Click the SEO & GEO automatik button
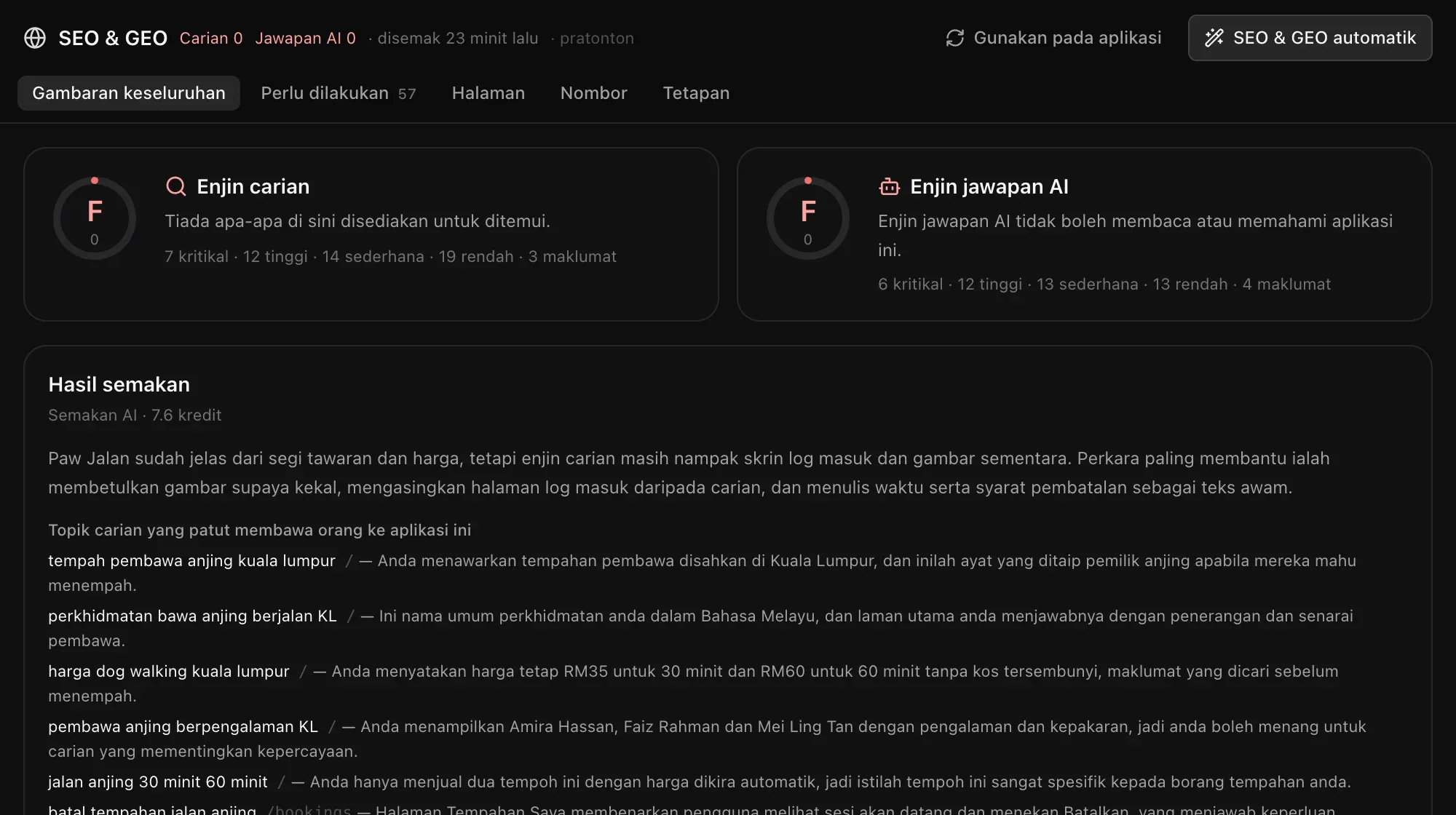Viewport: 1456px width, 815px height. pyautogui.click(x=1310, y=38)
